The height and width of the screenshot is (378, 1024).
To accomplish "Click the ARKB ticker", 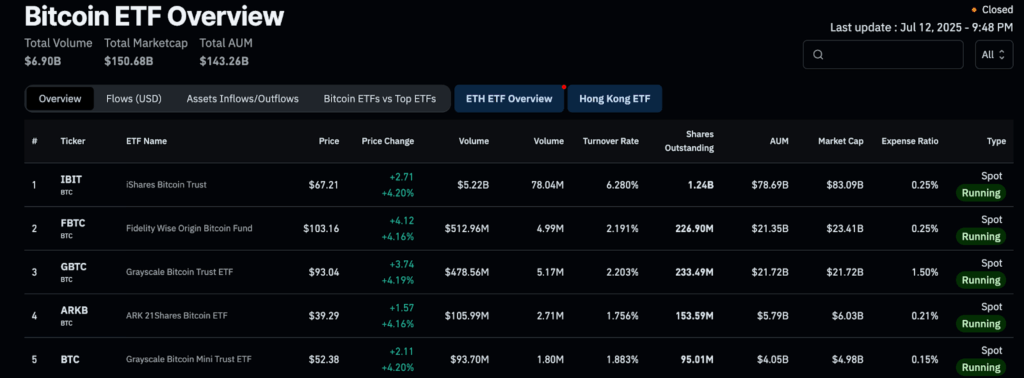I will pyautogui.click(x=74, y=310).
